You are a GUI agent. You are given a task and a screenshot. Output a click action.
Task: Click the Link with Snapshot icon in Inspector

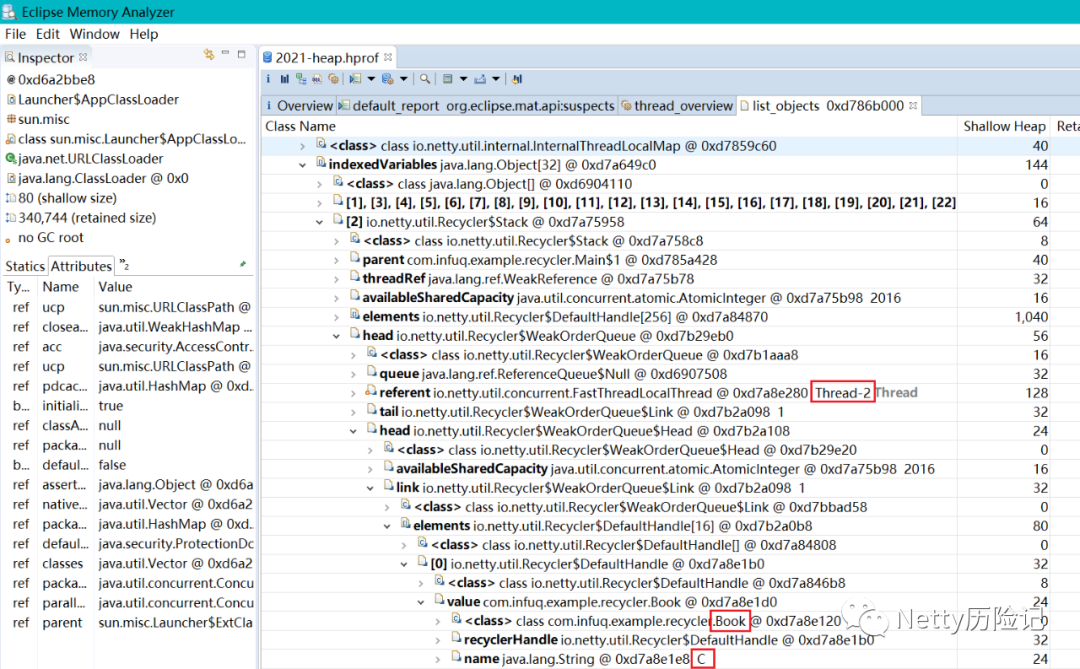click(x=209, y=54)
